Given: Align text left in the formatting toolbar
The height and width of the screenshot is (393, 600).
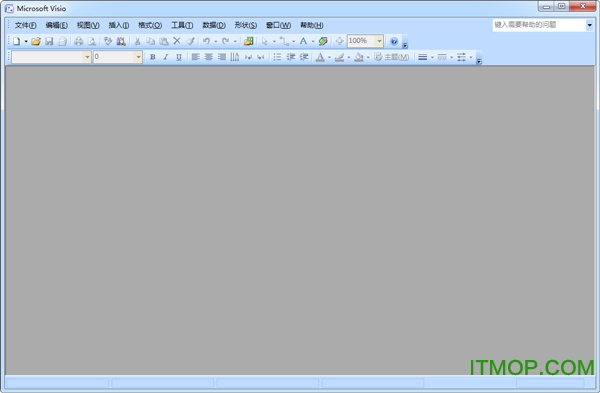Looking at the screenshot, I should click(x=196, y=57).
